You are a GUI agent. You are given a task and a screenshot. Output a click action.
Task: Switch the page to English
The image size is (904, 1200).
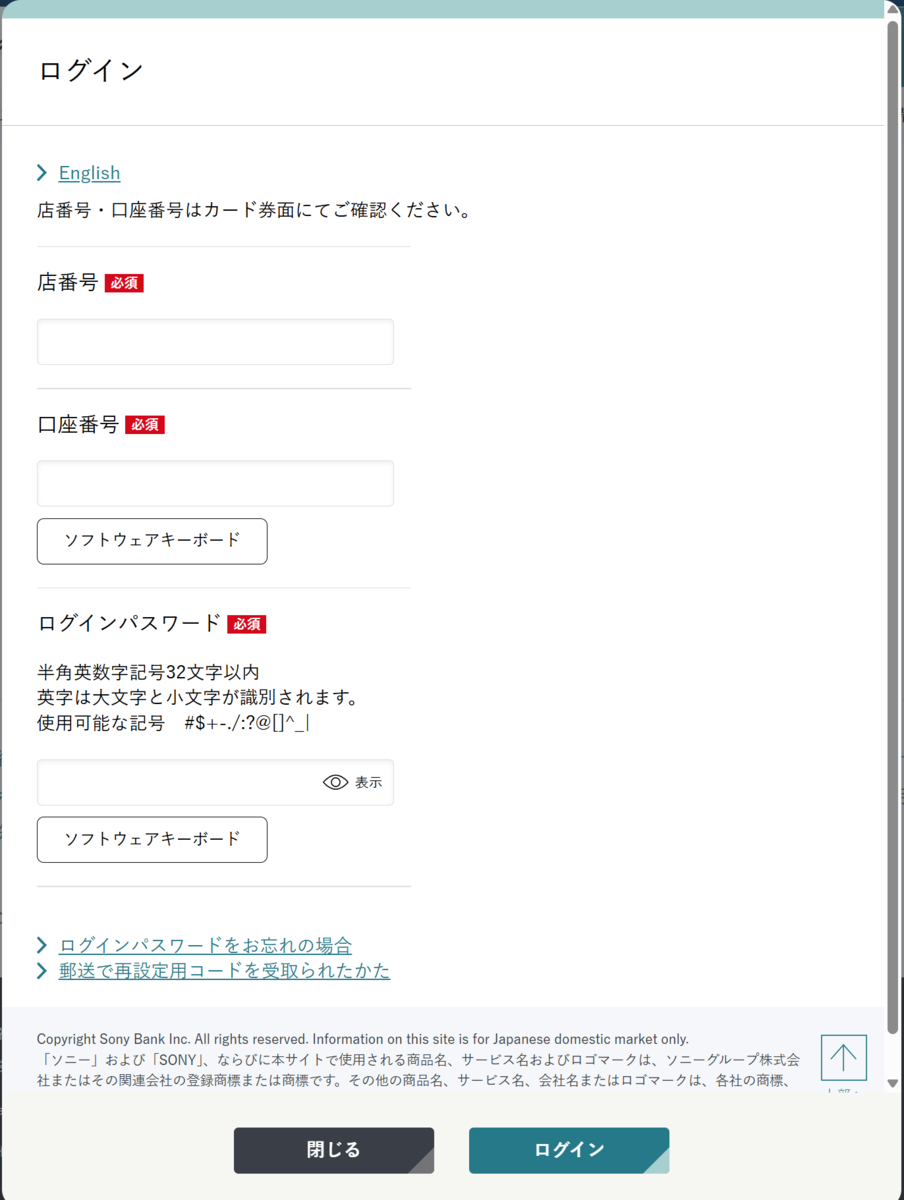[89, 172]
